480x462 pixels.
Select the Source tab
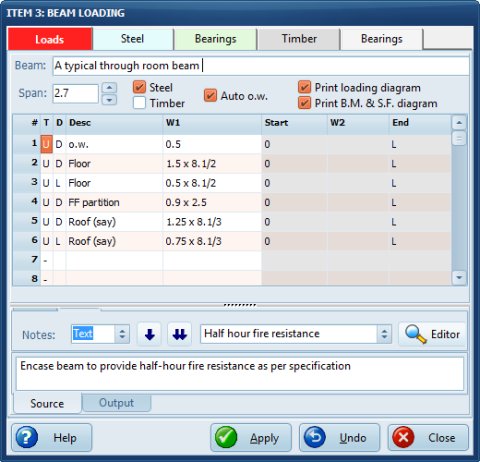pyautogui.click(x=47, y=403)
